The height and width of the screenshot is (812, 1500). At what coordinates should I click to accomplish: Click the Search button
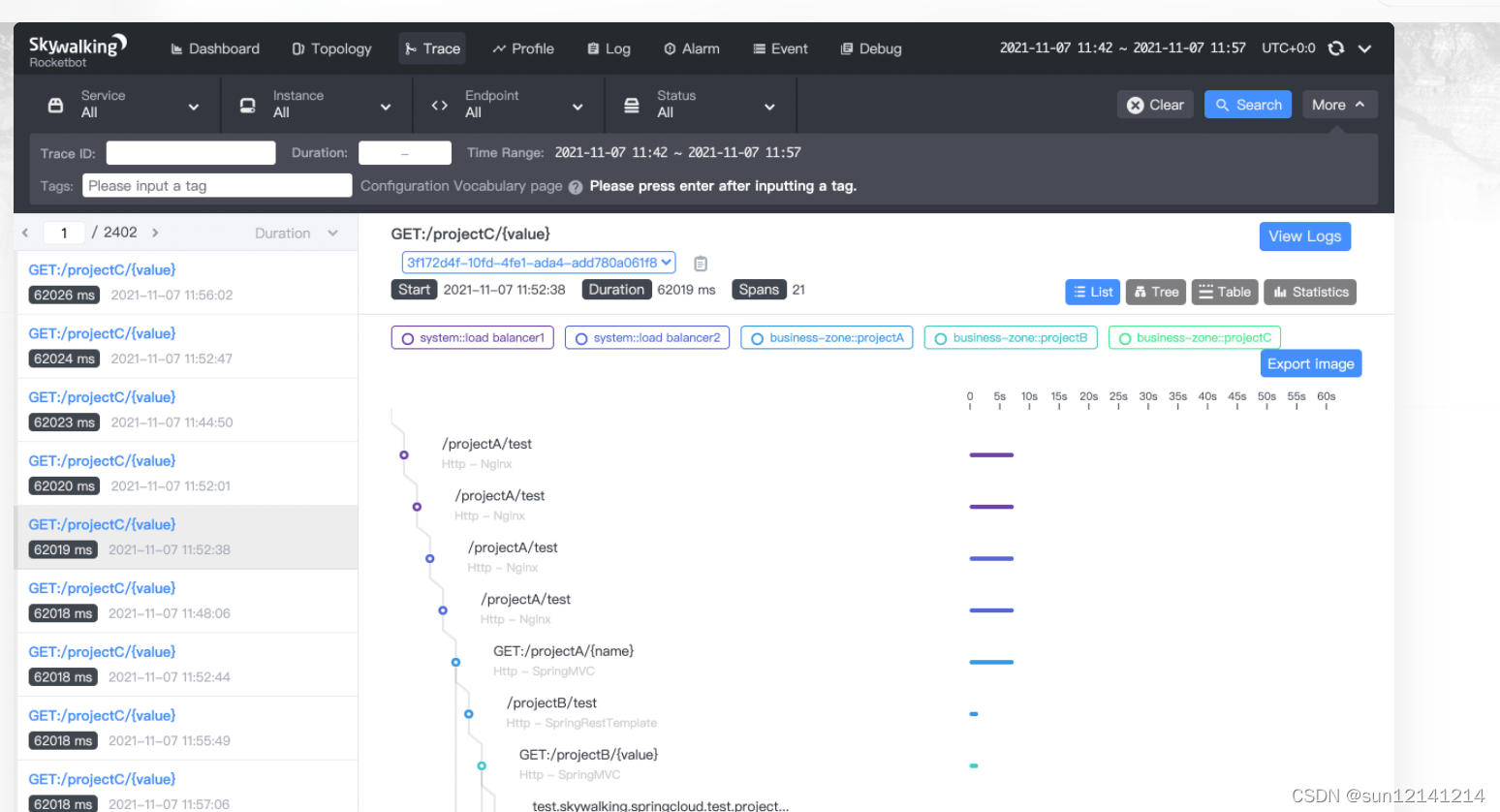coord(1248,105)
